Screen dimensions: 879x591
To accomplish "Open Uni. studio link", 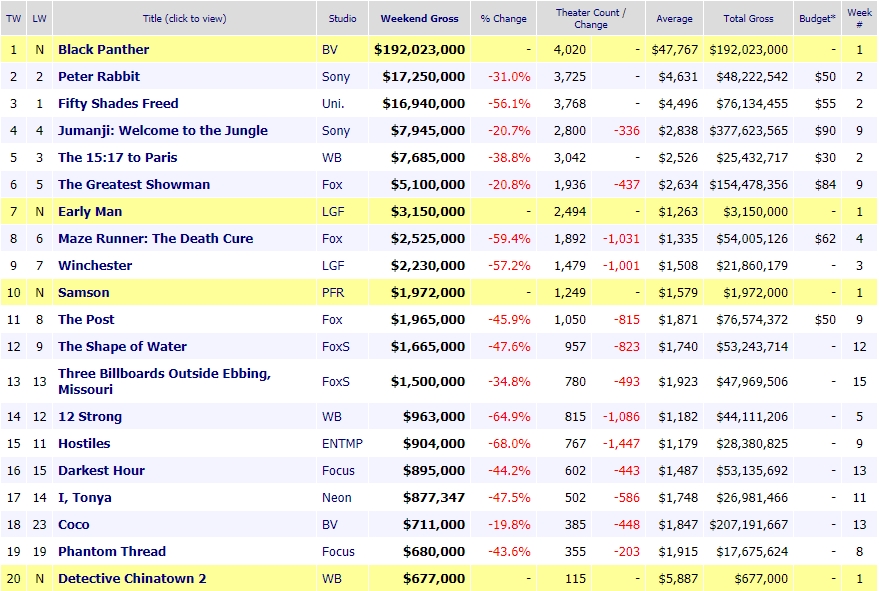I will pyautogui.click(x=334, y=103).
